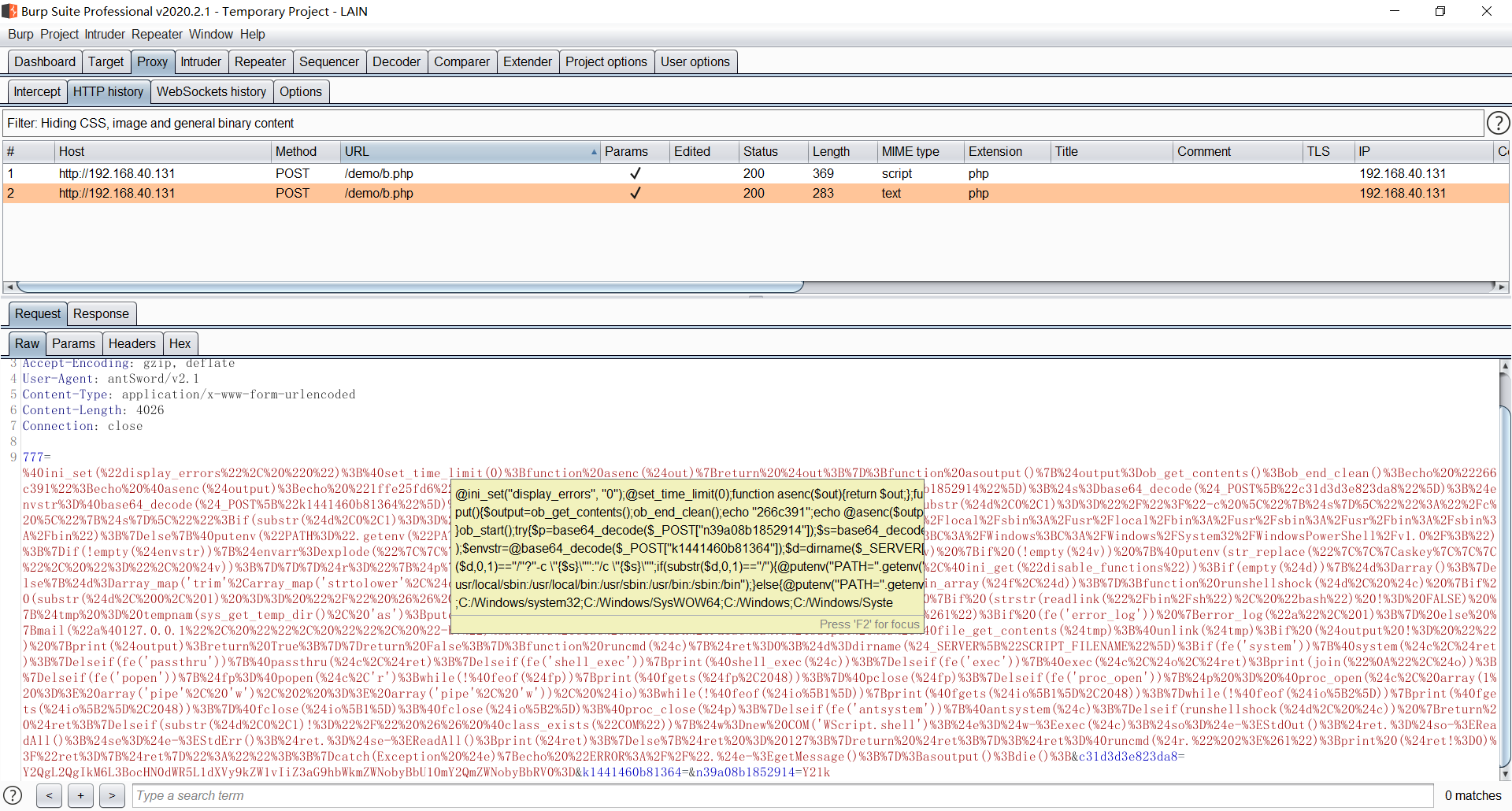This screenshot has height=811, width=1512.
Task: Open the Window menu
Action: pos(210,34)
